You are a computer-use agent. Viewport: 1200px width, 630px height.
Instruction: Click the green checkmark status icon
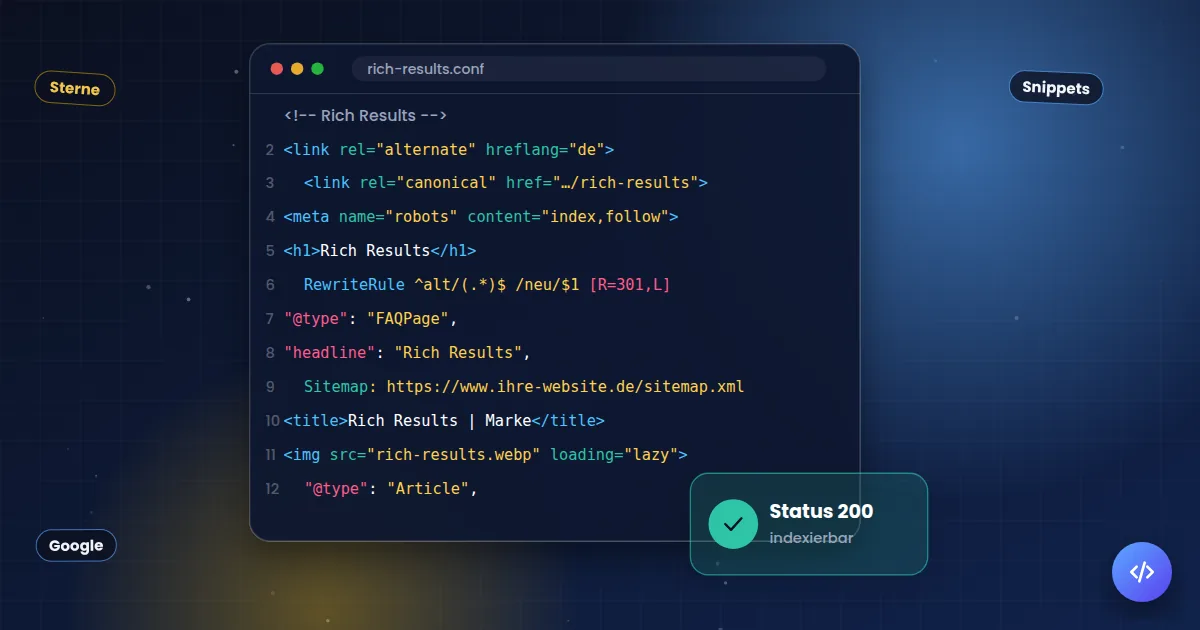click(x=733, y=524)
